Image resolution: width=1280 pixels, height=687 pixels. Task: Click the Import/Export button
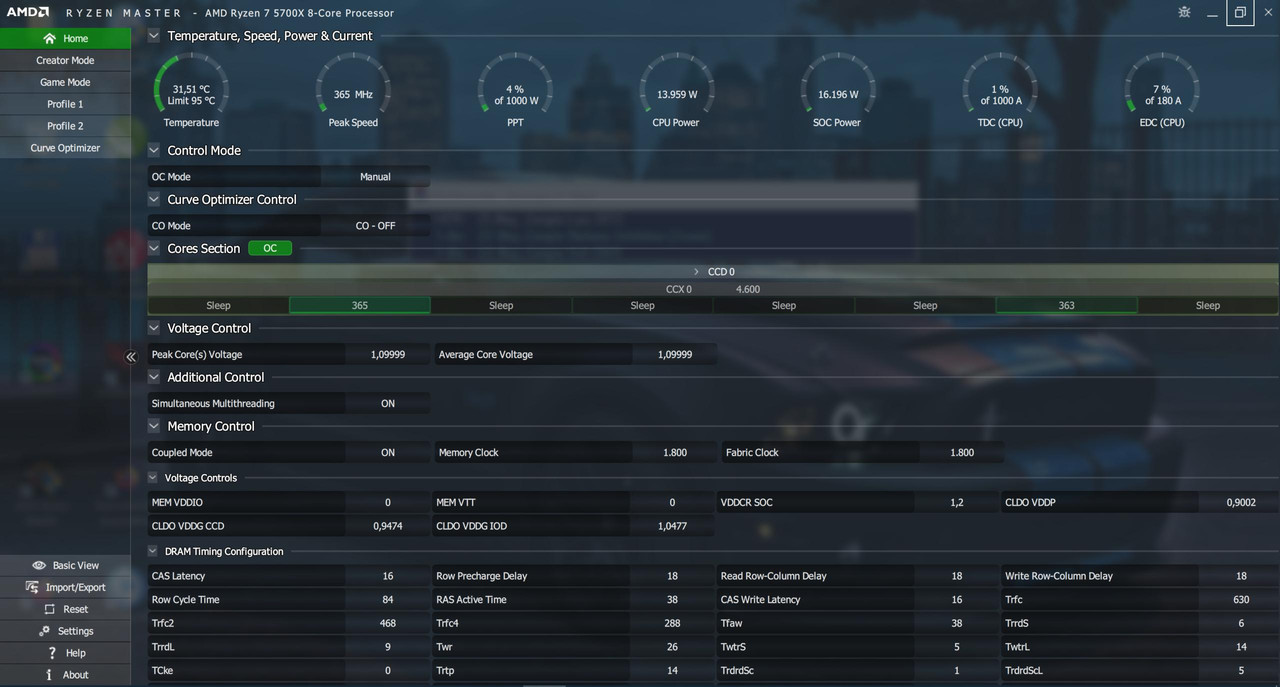pyautogui.click(x=65, y=587)
